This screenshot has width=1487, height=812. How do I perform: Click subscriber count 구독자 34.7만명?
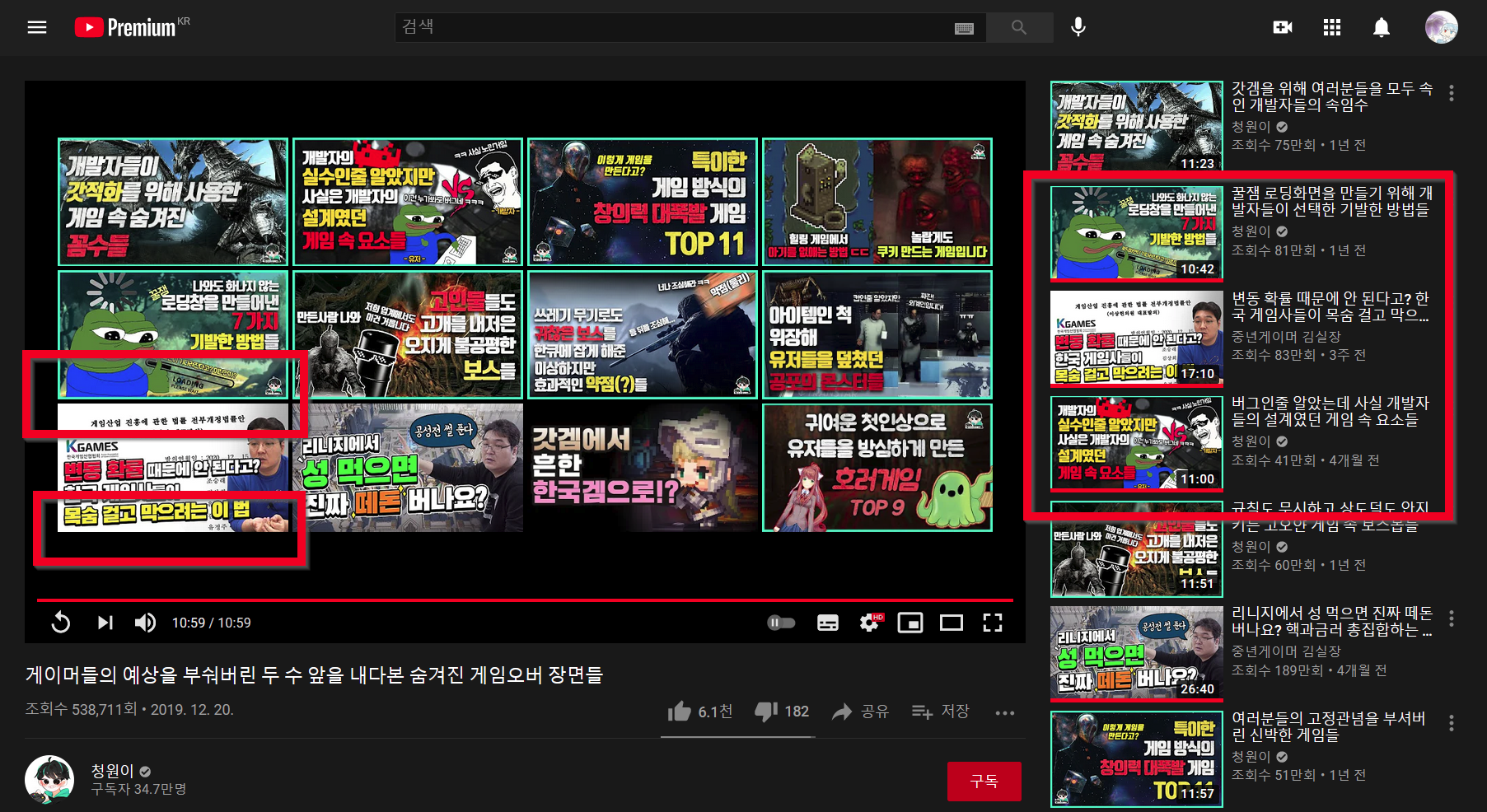138,790
